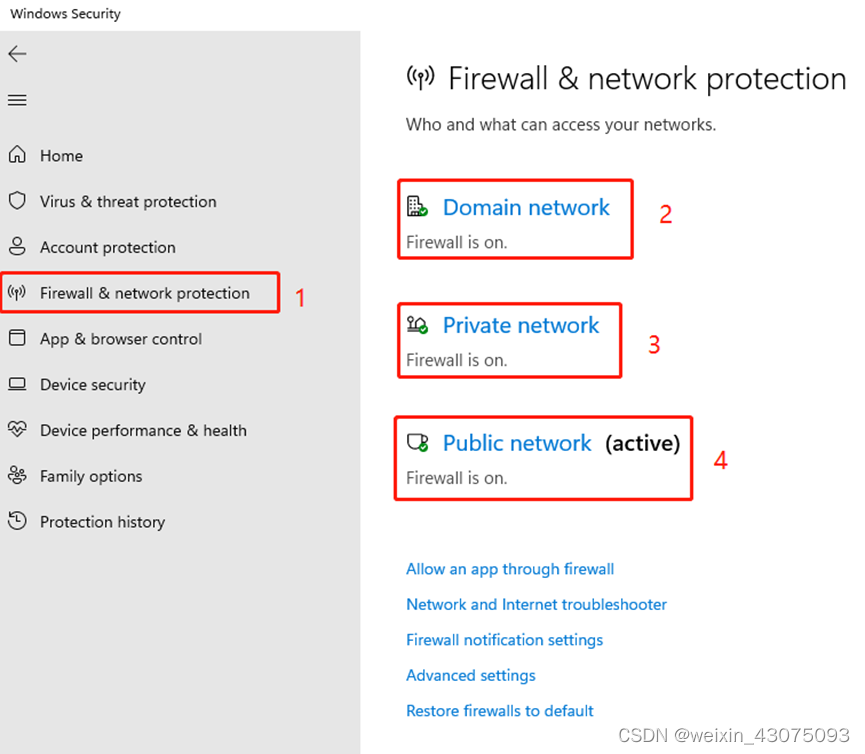Open Network and Internet troubleshooter
865x754 pixels.
[x=536, y=604]
